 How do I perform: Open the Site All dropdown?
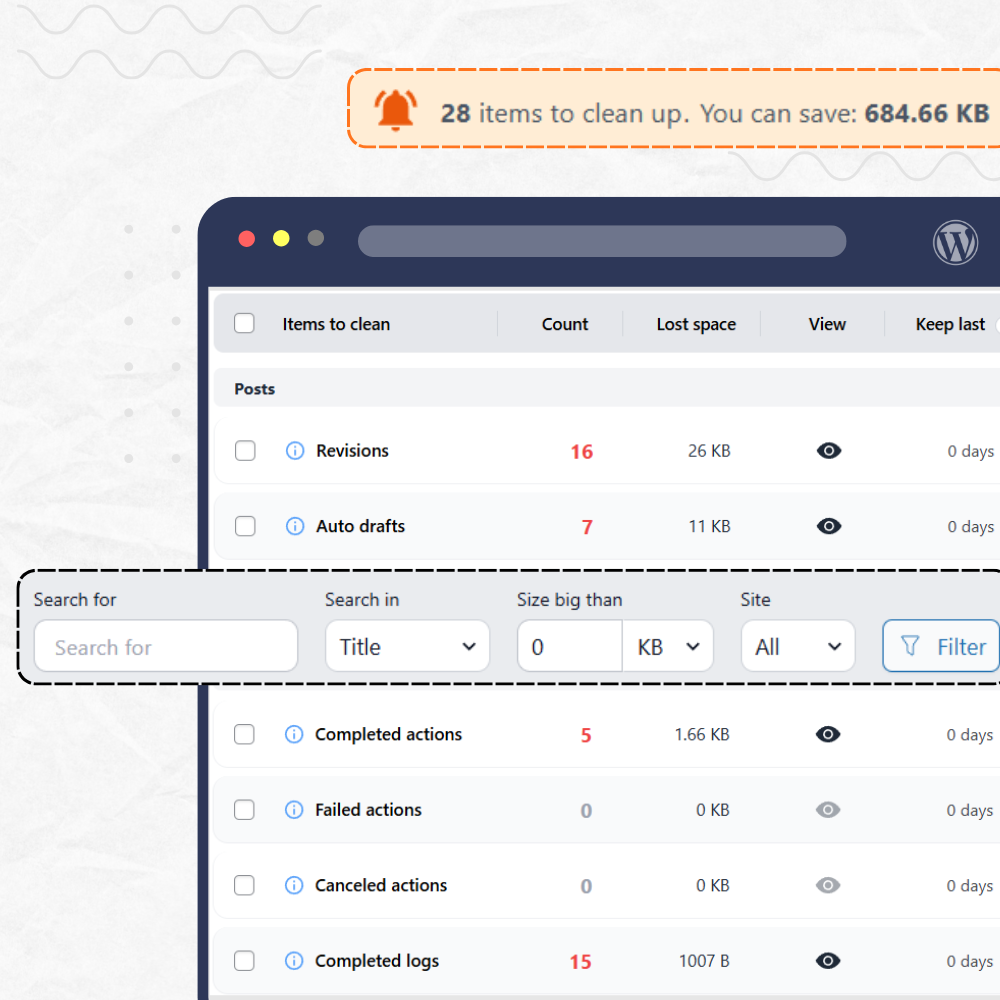(x=797, y=646)
